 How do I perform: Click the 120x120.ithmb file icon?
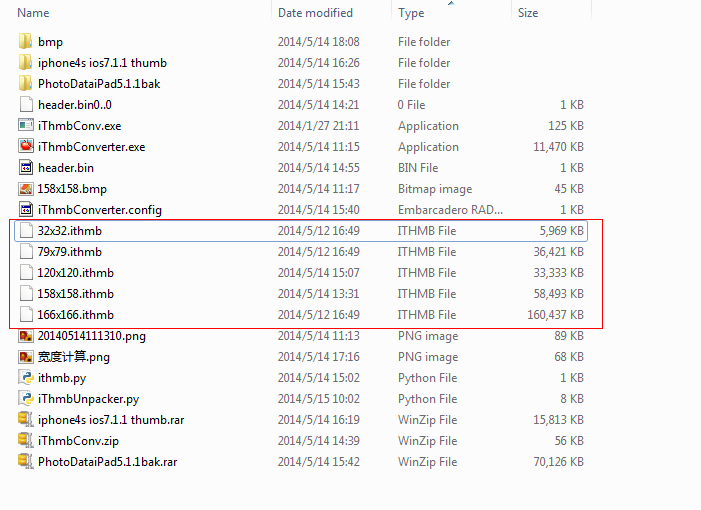pos(26,273)
